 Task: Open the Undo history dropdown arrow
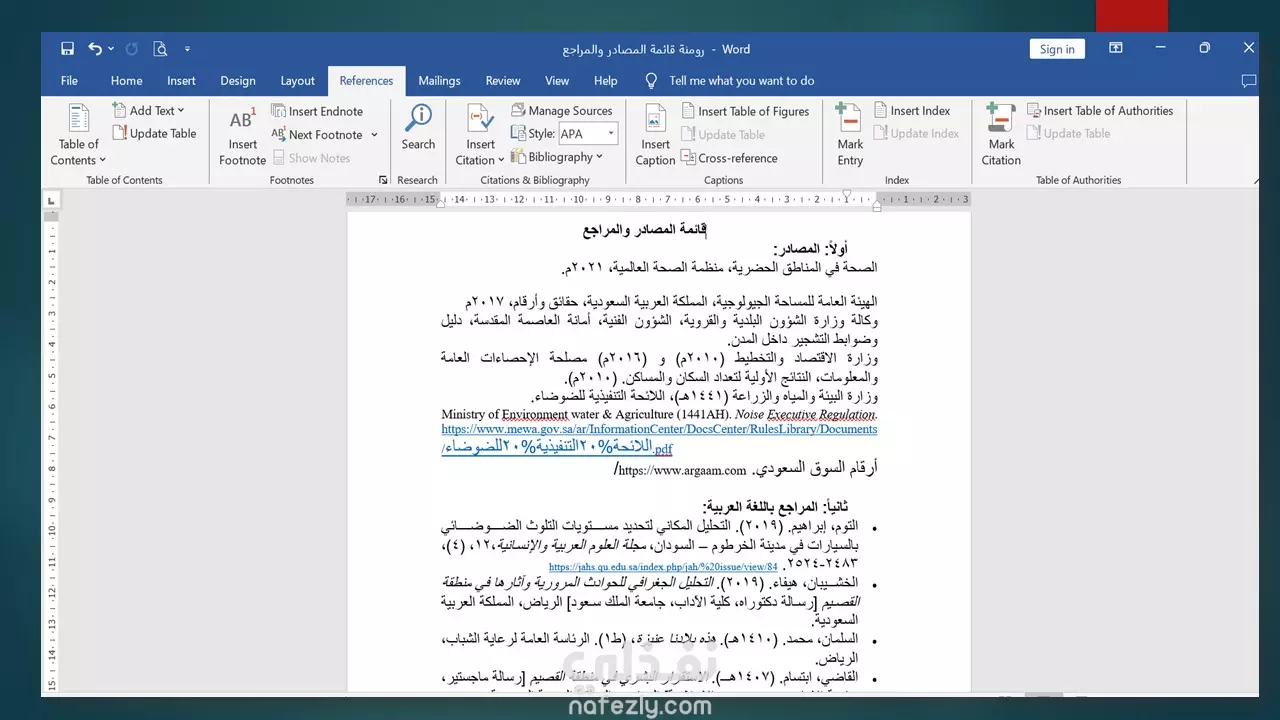[x=111, y=48]
